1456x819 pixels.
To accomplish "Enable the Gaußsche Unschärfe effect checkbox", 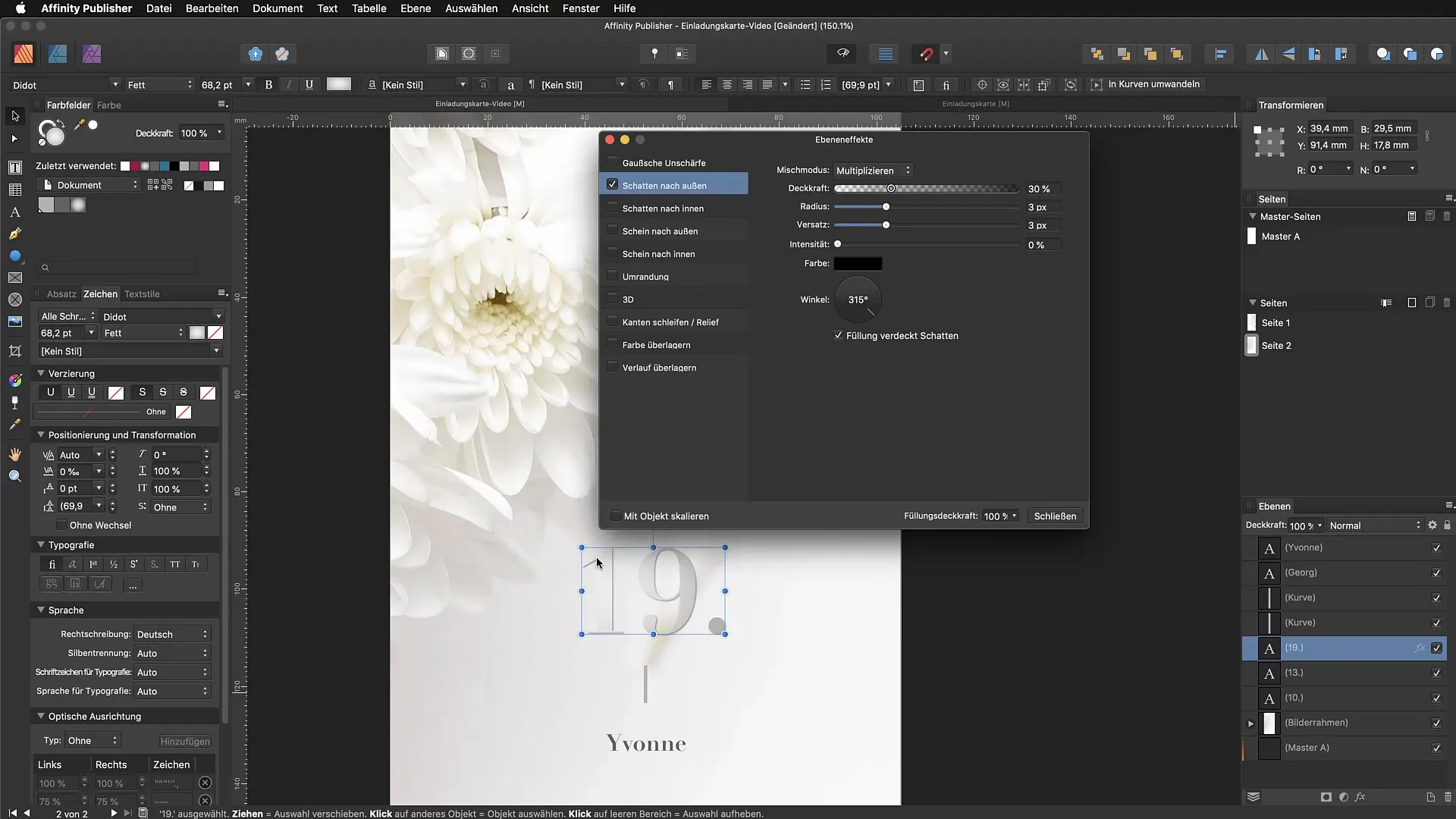I will [612, 162].
